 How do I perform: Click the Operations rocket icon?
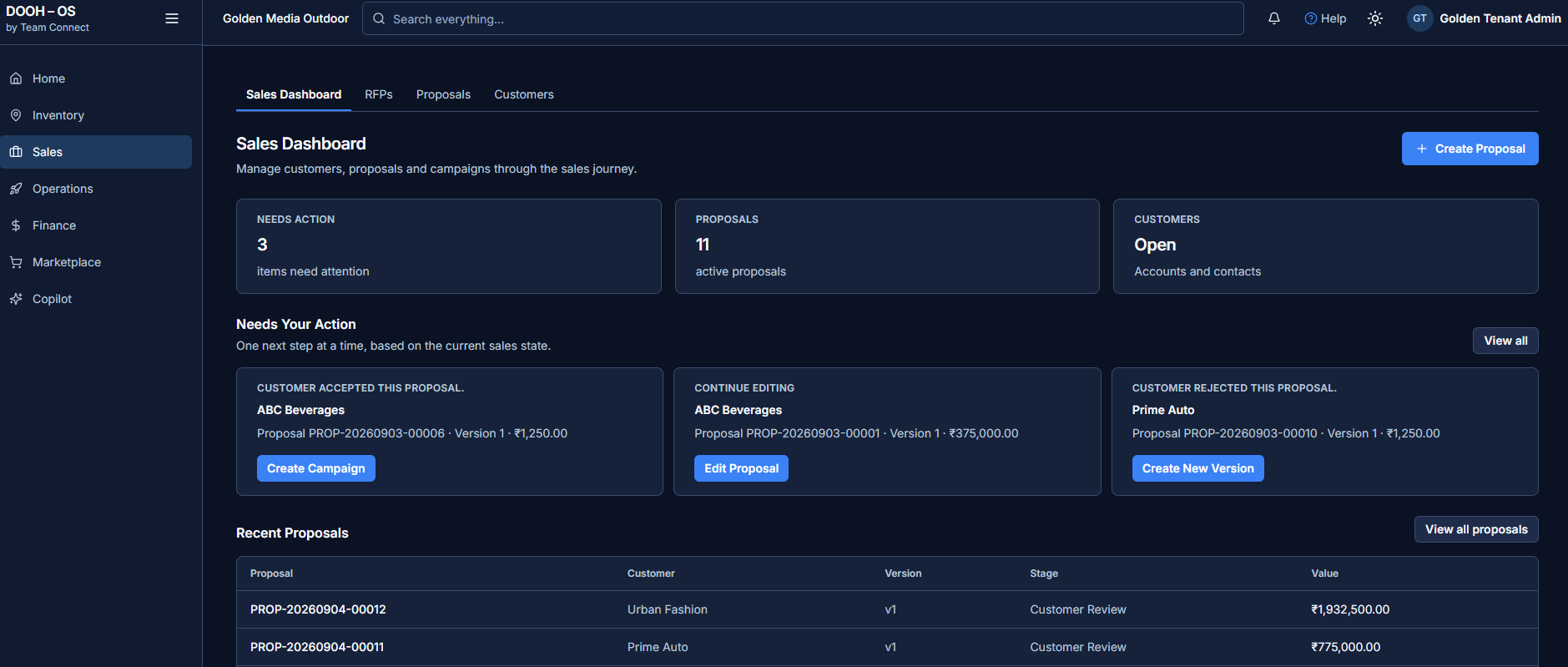16,189
